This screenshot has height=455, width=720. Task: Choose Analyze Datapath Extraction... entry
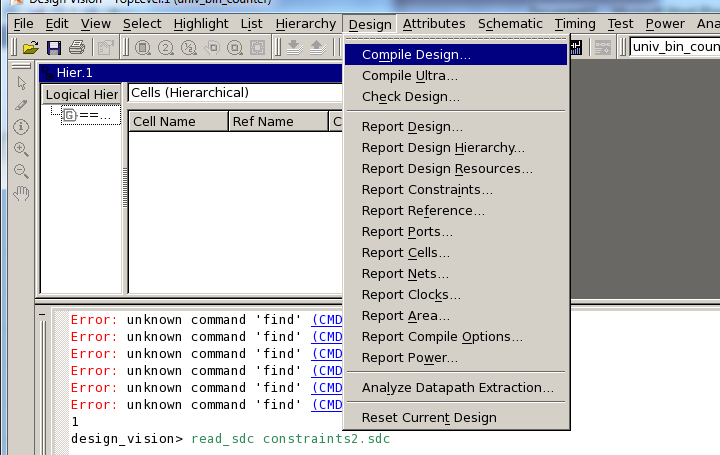pyautogui.click(x=456, y=388)
